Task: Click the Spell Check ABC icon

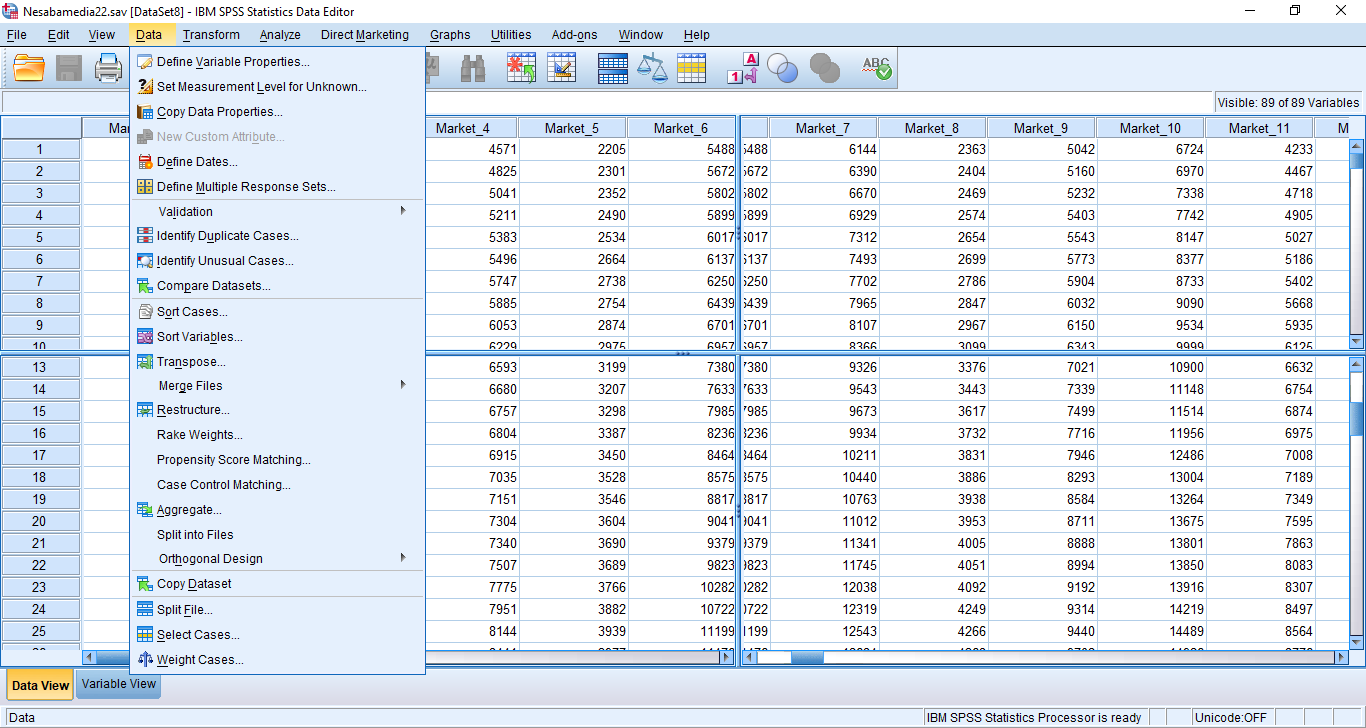Action: pyautogui.click(x=876, y=68)
